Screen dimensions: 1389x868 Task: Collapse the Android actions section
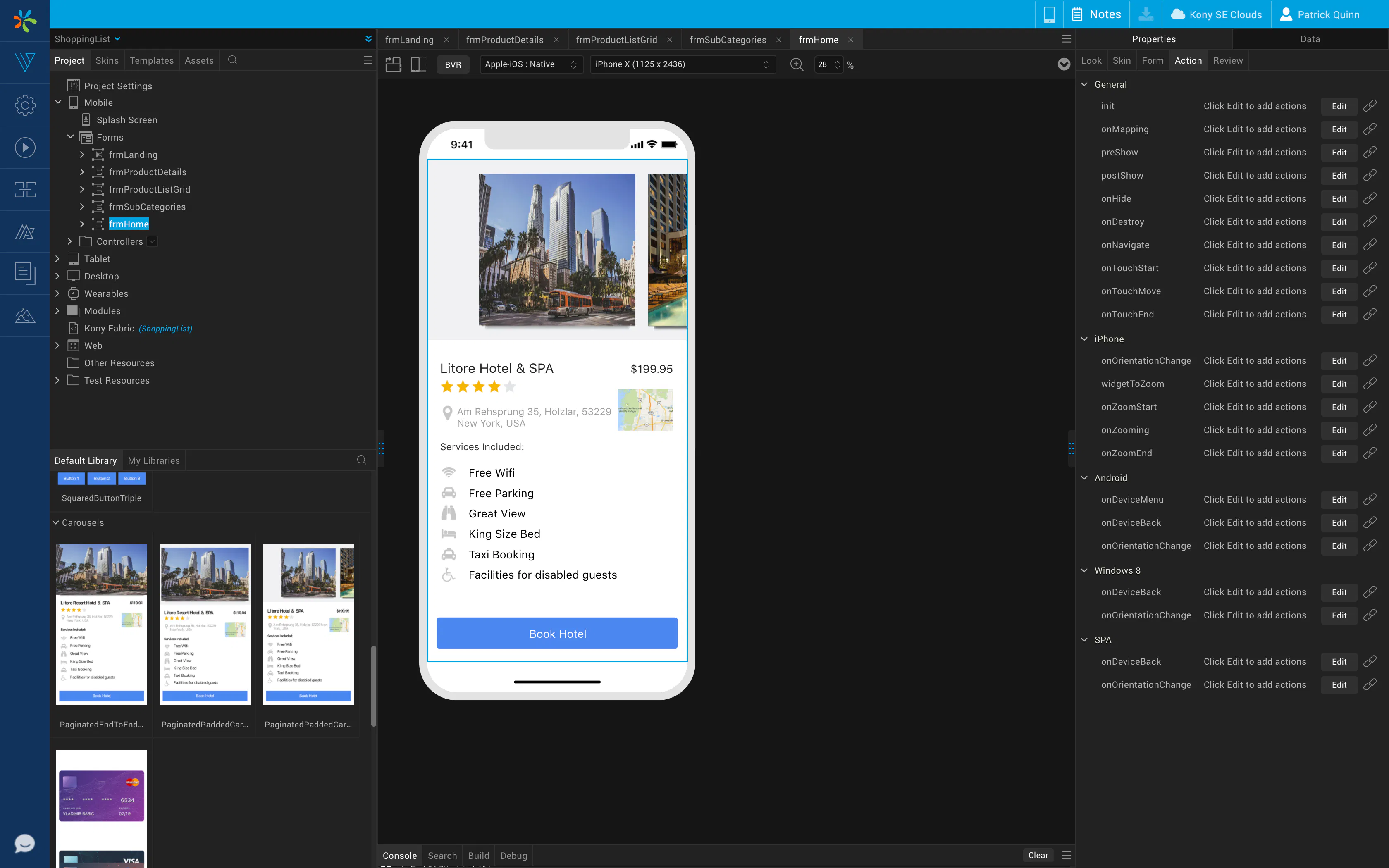[x=1084, y=478]
